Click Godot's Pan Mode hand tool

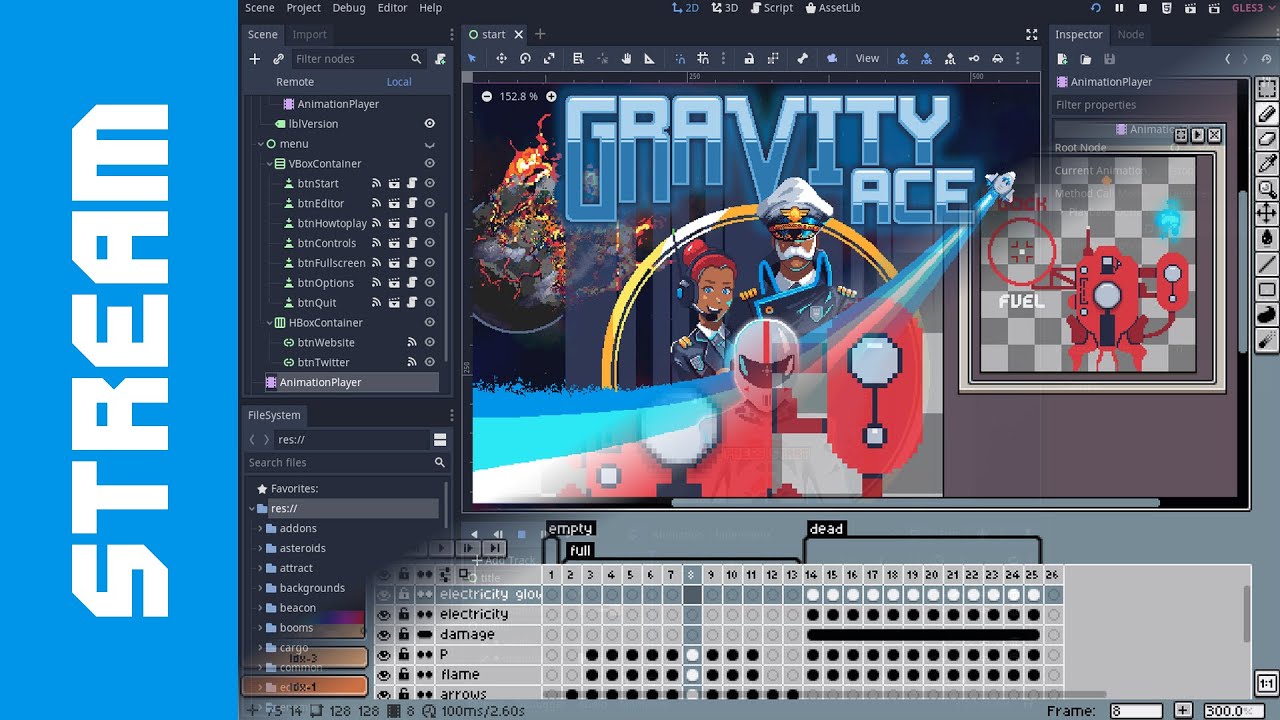pyautogui.click(x=626, y=58)
